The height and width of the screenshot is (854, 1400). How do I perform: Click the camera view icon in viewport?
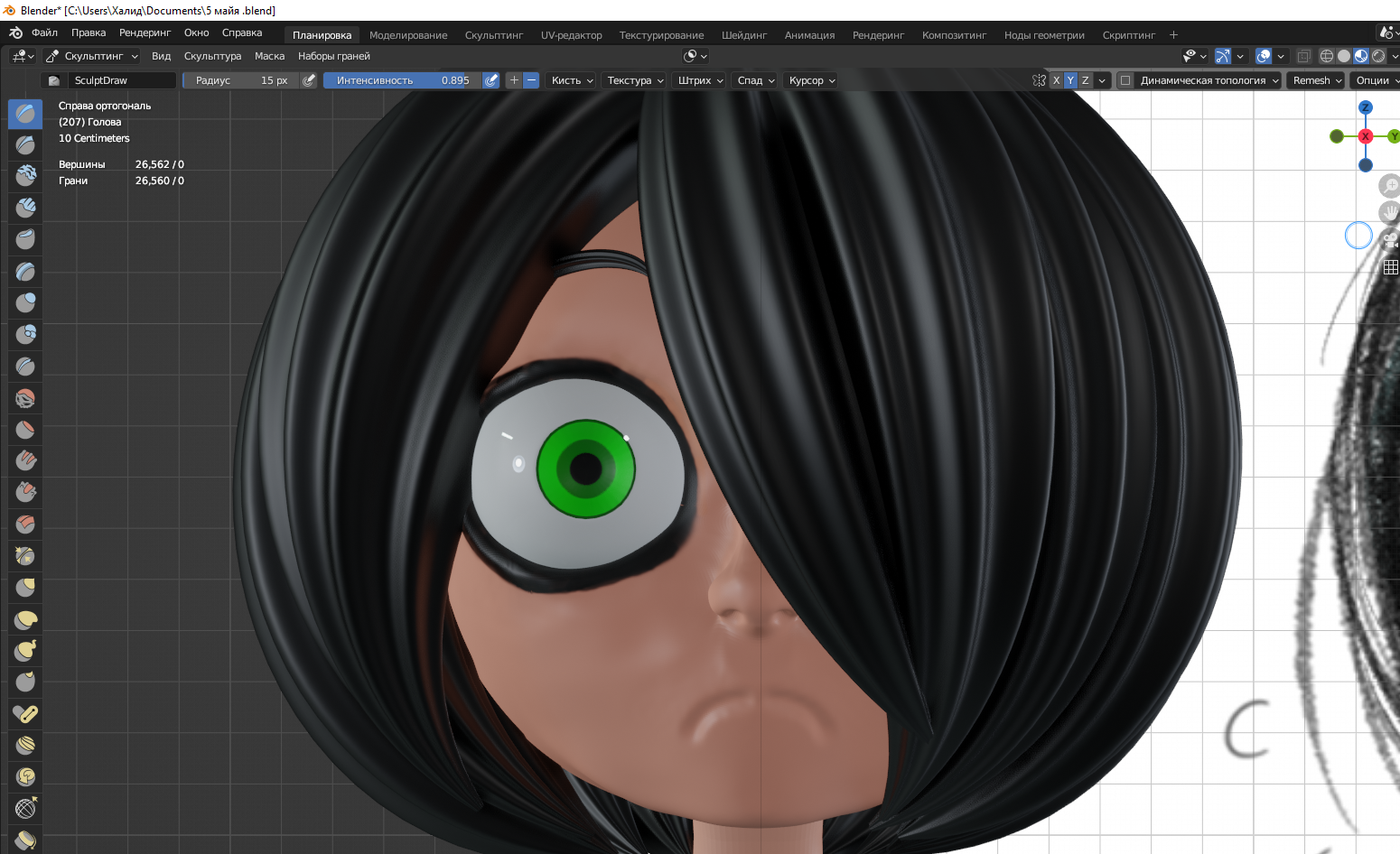[1390, 240]
